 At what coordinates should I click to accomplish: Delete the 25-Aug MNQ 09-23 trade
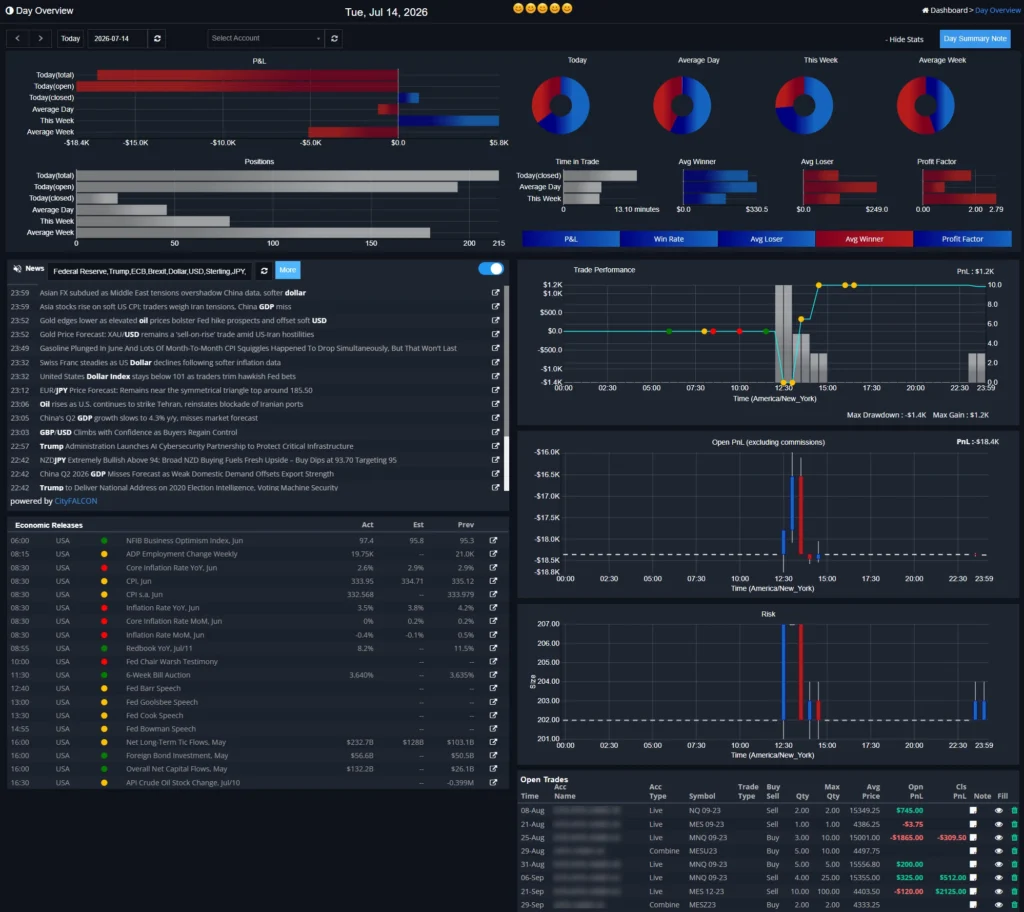click(x=1014, y=838)
